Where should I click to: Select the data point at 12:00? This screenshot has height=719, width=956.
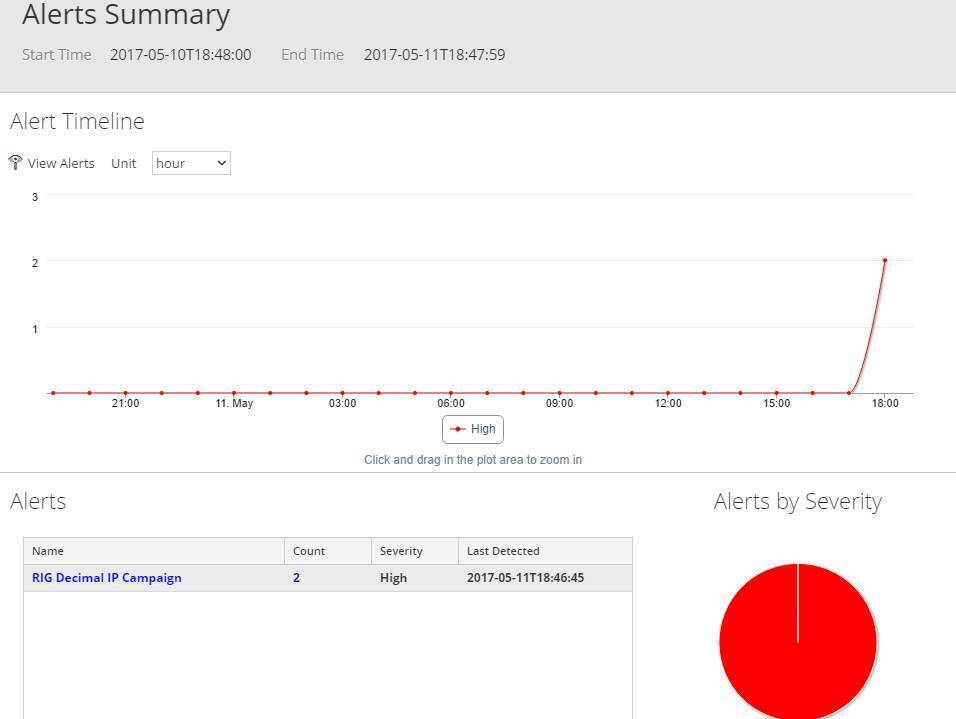click(668, 393)
